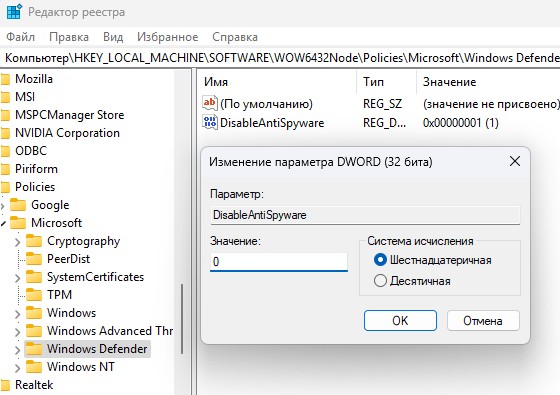Image resolution: width=560 pixels, height=395 pixels.
Task: Expand the Windows Defender key
Action: [18, 350]
